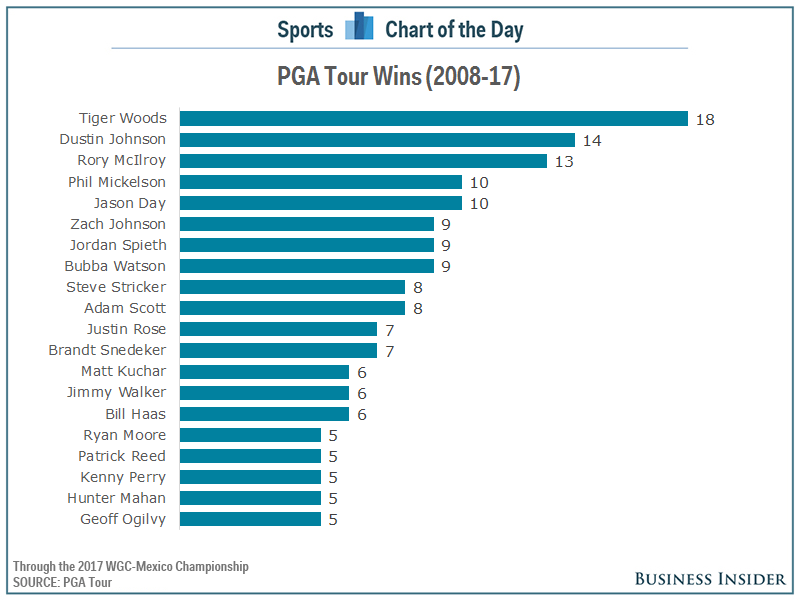Click the Zach Johnson name label

(118, 224)
